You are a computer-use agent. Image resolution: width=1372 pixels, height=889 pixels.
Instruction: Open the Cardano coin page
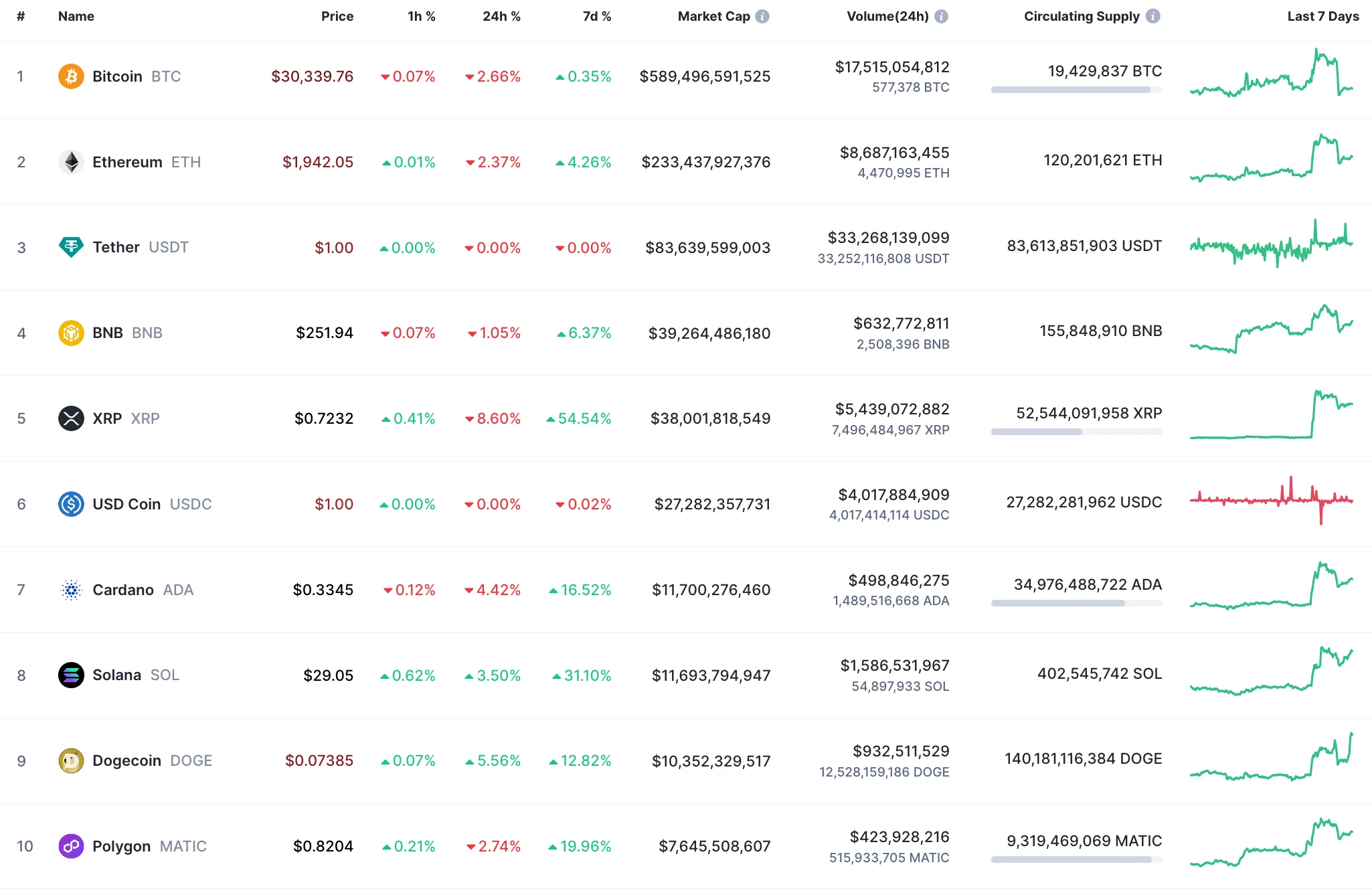click(x=123, y=590)
